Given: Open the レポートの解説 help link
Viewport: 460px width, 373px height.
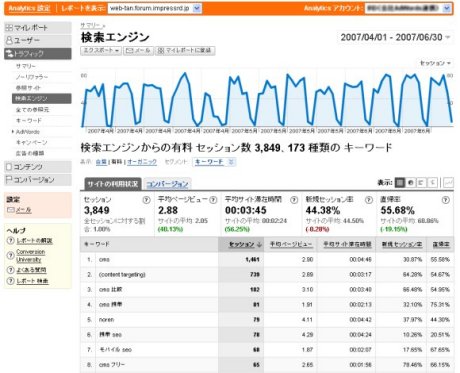Looking at the screenshot, I should (x=34, y=241).
